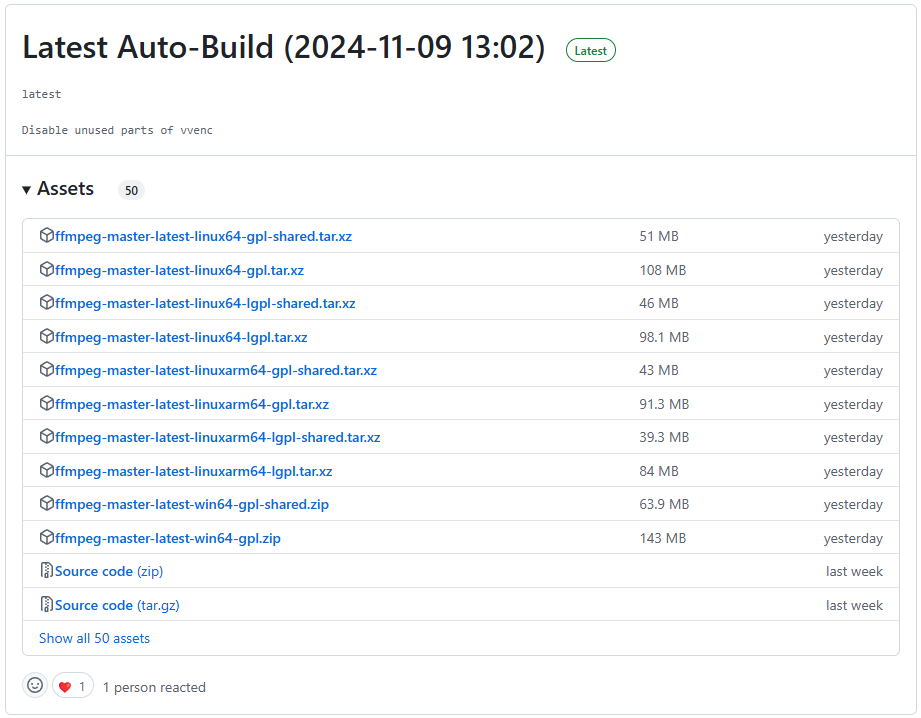Download ffmpeg-master-latest-linuxarm64-lgpl-shared.tar.xz
Image resolution: width=921 pixels, height=718 pixels.
pos(217,437)
